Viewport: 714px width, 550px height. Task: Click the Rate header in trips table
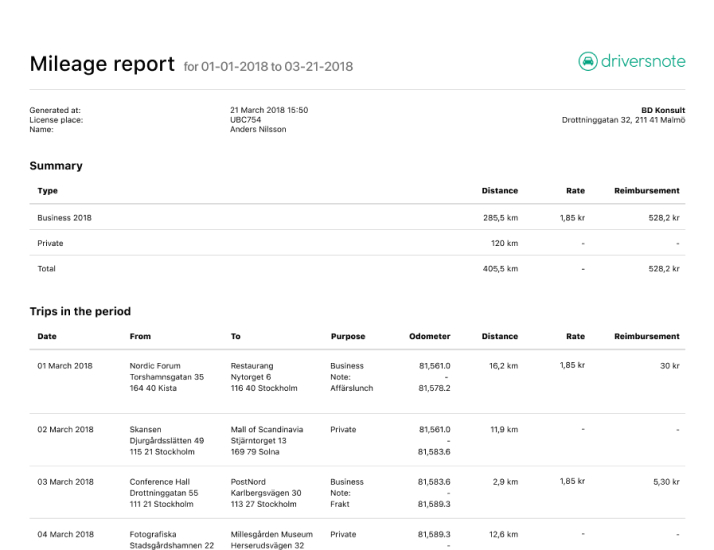point(575,336)
